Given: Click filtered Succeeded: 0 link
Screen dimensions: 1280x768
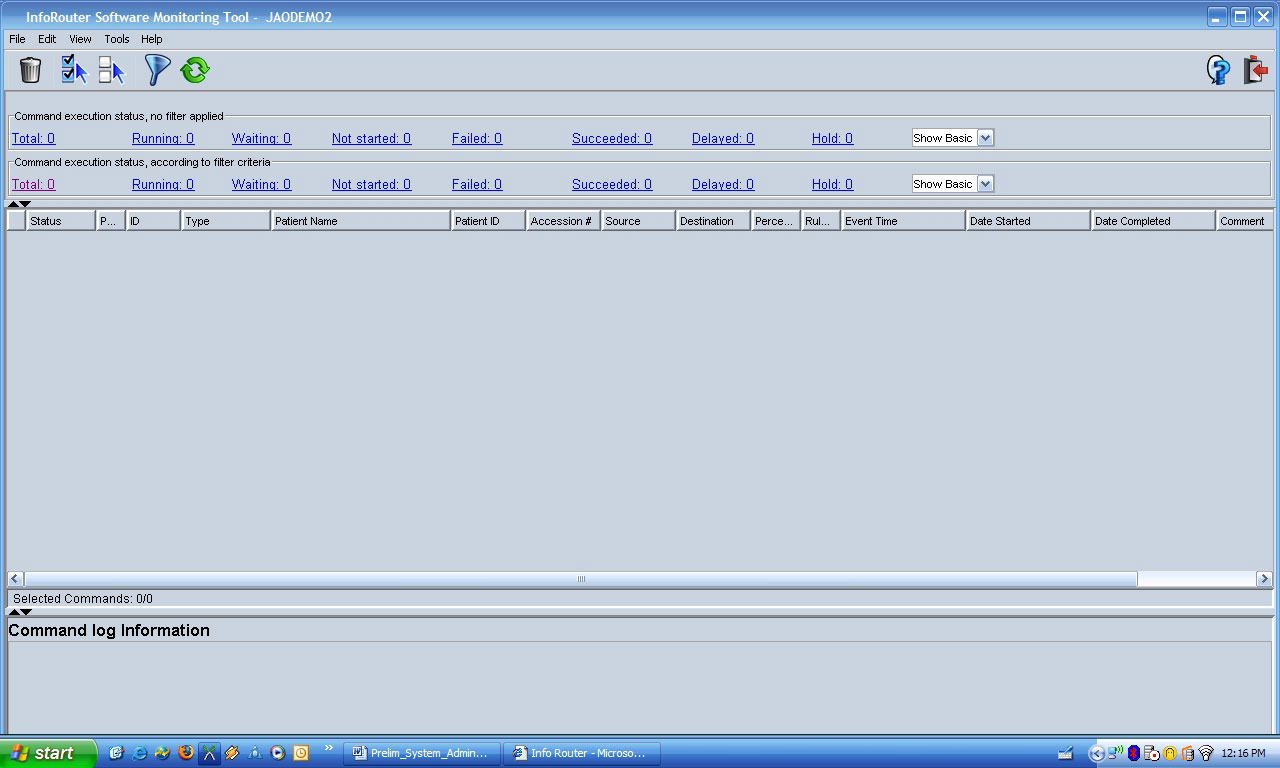Looking at the screenshot, I should (x=612, y=184).
